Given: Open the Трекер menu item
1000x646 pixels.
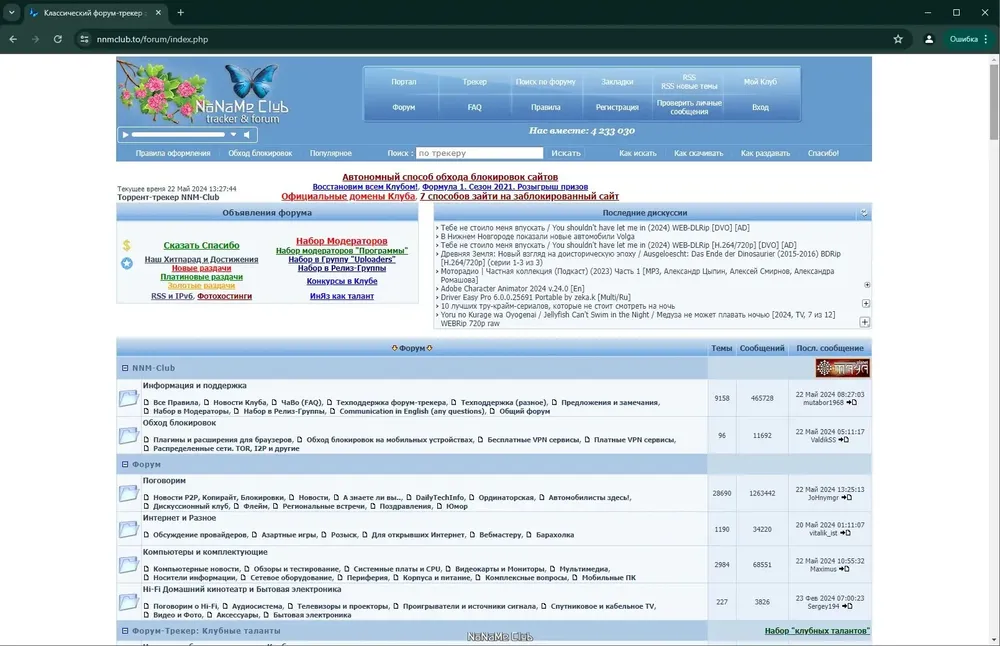Looking at the screenshot, I should (x=474, y=82).
